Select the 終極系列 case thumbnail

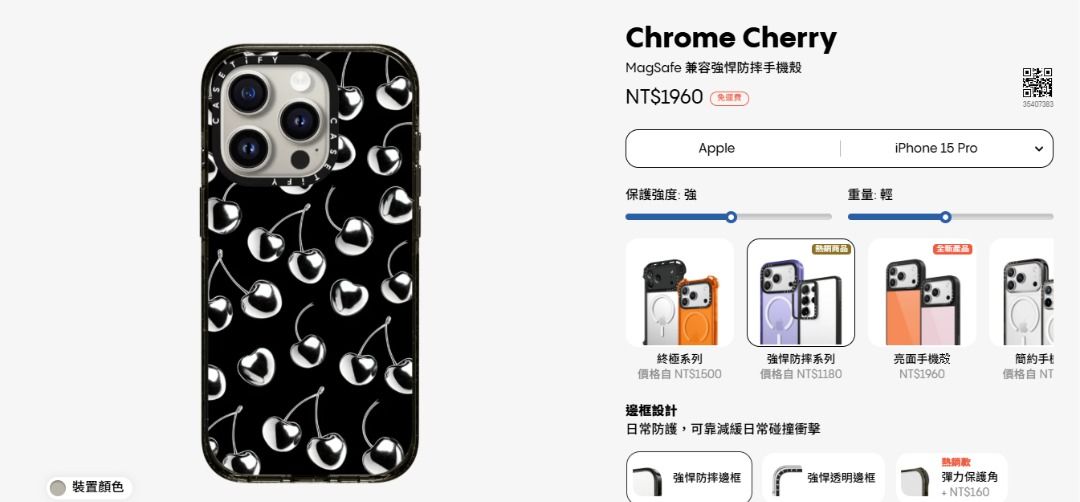[x=679, y=293]
